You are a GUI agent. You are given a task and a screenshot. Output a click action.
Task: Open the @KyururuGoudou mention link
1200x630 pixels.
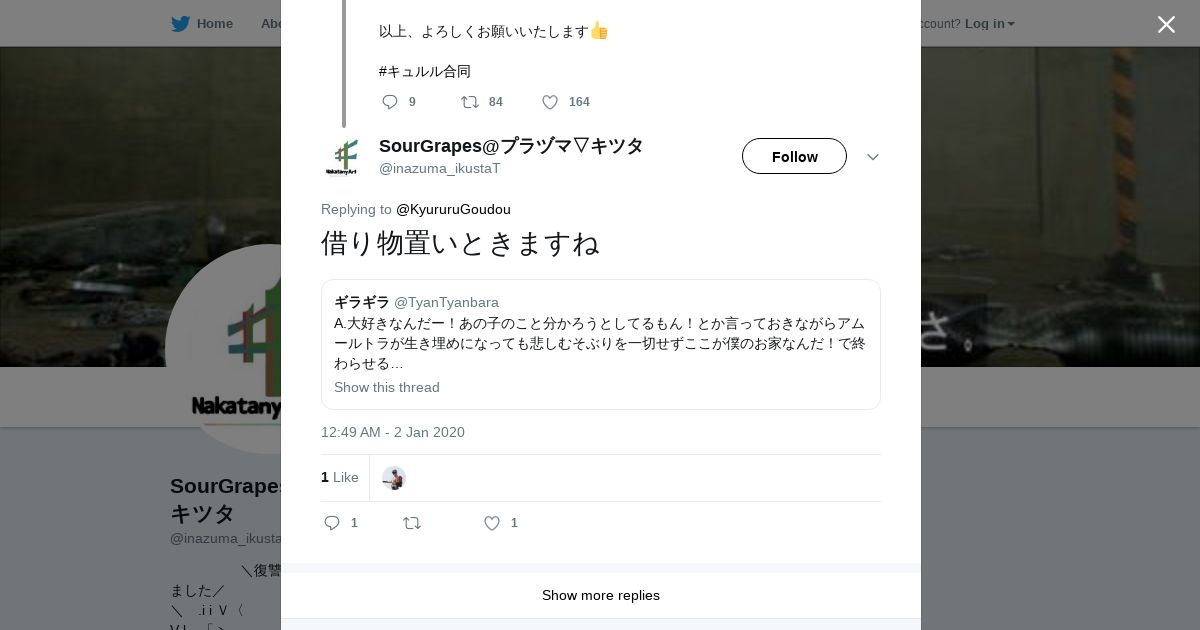point(453,209)
